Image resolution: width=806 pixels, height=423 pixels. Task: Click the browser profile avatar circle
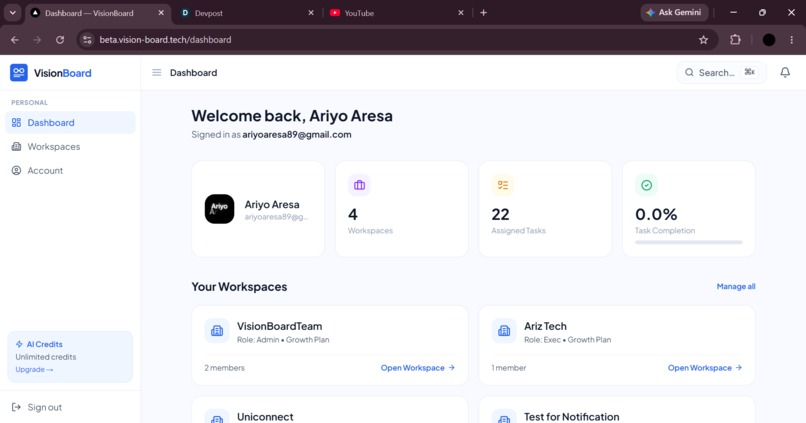tap(768, 40)
